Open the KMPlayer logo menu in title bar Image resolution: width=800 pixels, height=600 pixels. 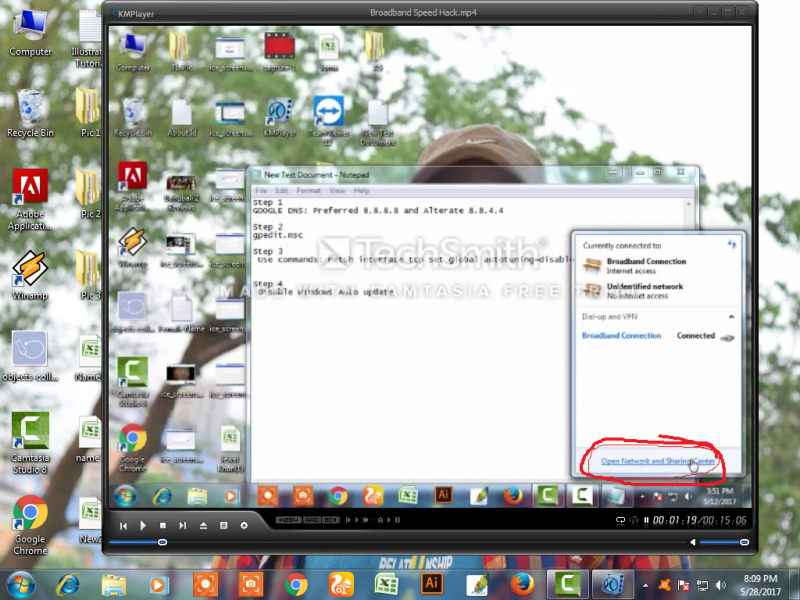(134, 13)
